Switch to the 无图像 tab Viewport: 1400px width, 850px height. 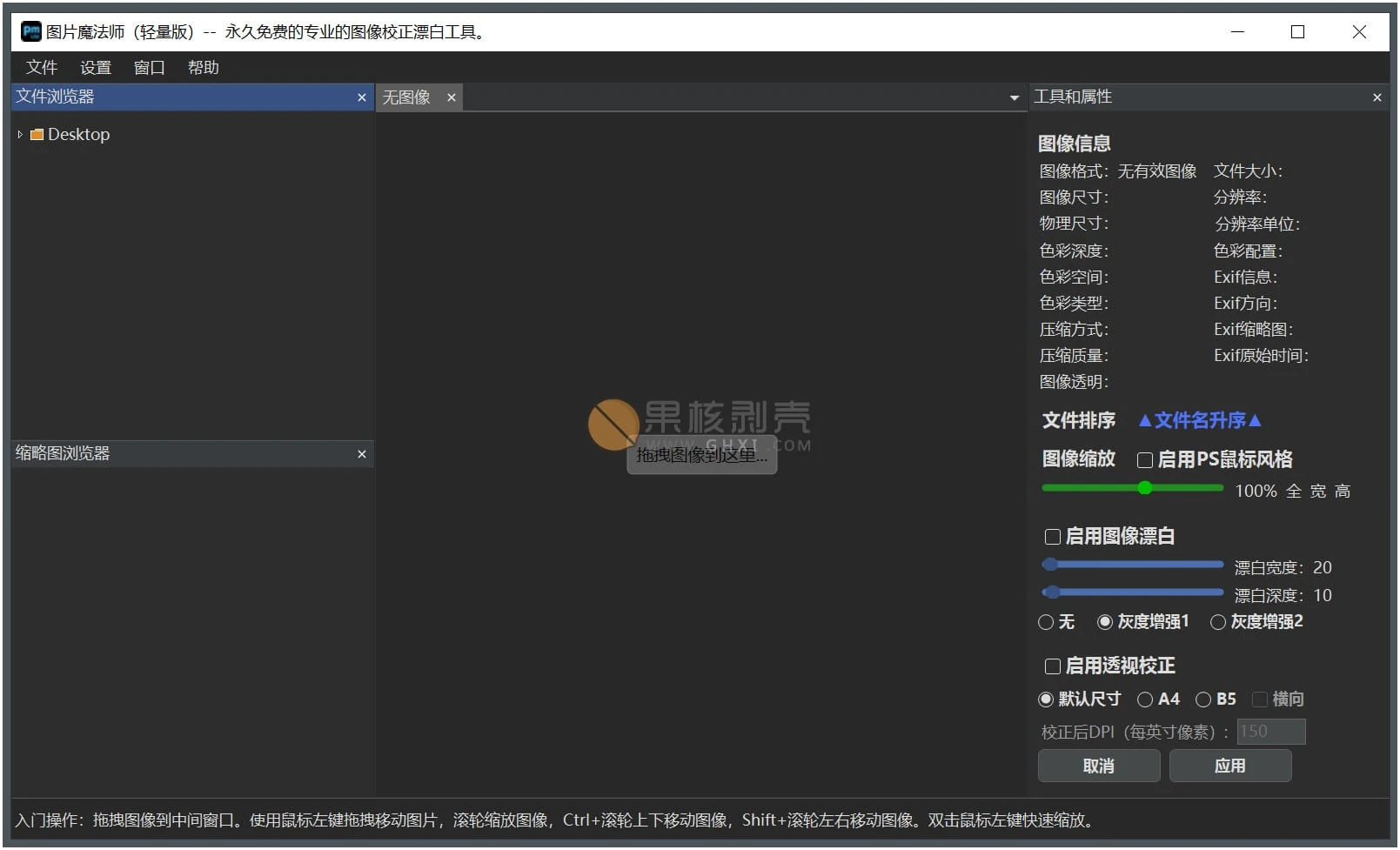click(x=406, y=97)
